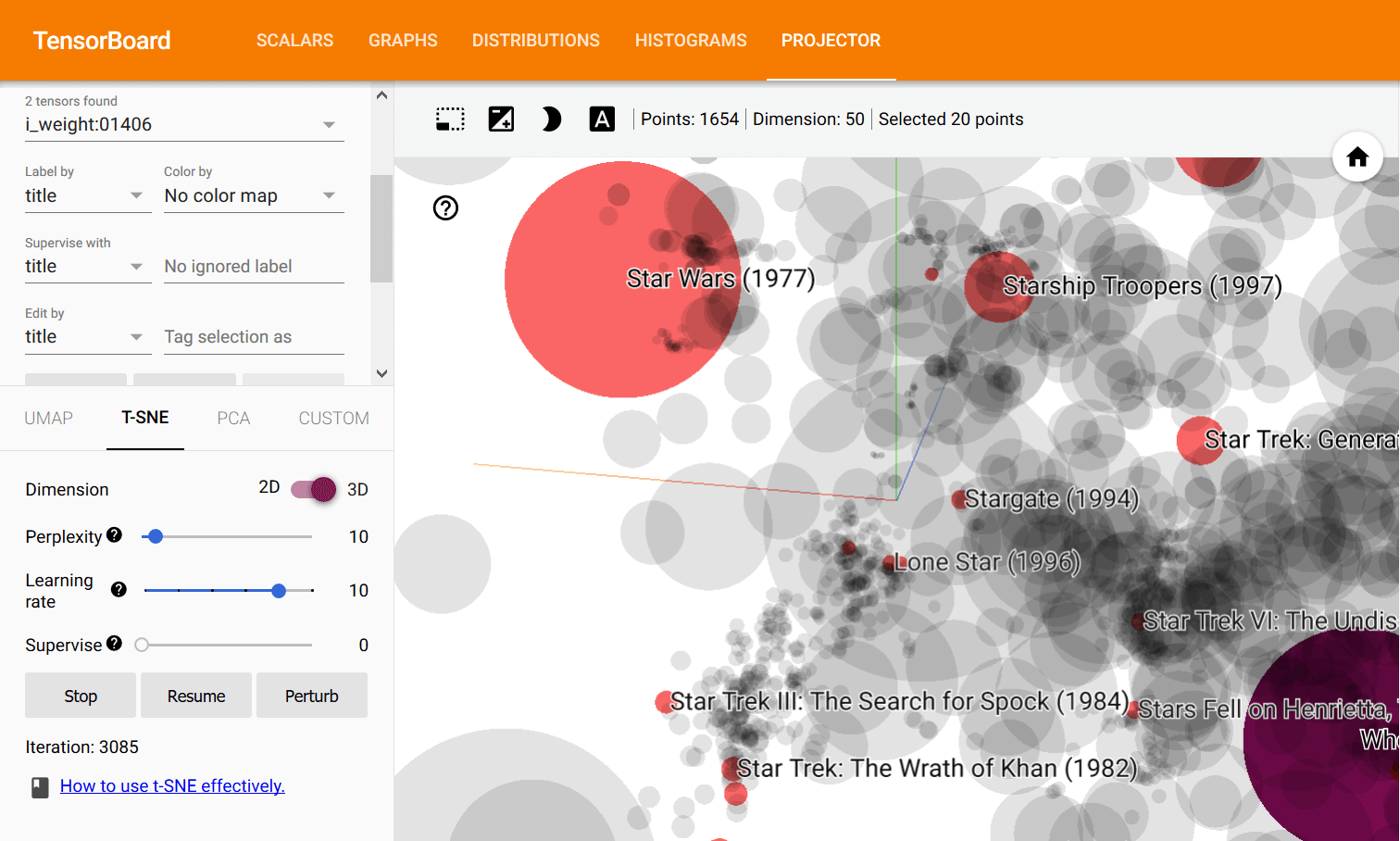Enable night mode with the moon icon

551,119
